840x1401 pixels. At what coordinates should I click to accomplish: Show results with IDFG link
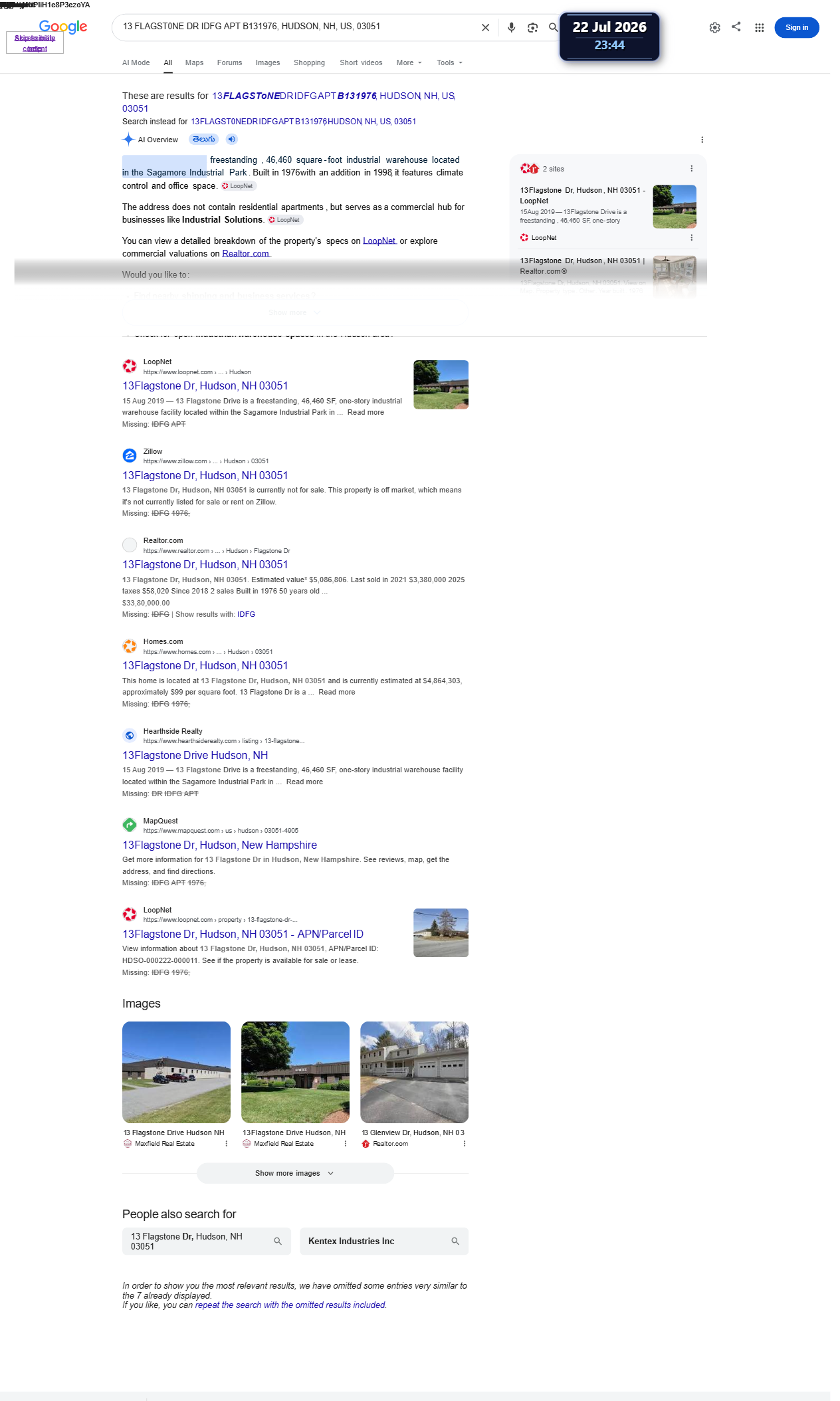coord(246,614)
